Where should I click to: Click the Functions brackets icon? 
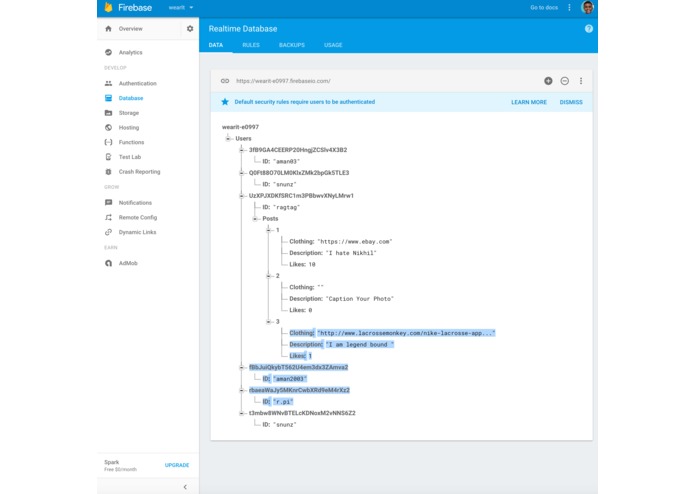pos(108,142)
